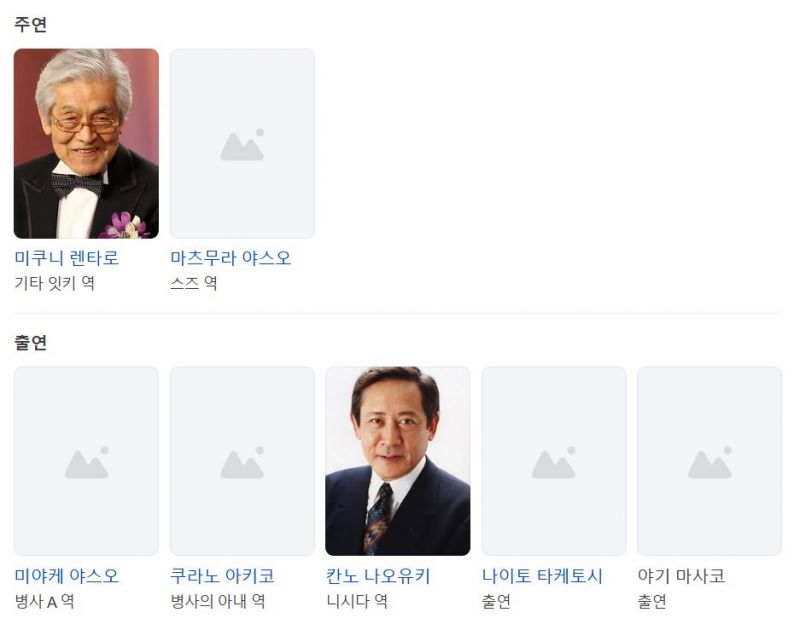800x624 pixels.
Task: Click the 주연 section heading
Action: click(x=31, y=24)
